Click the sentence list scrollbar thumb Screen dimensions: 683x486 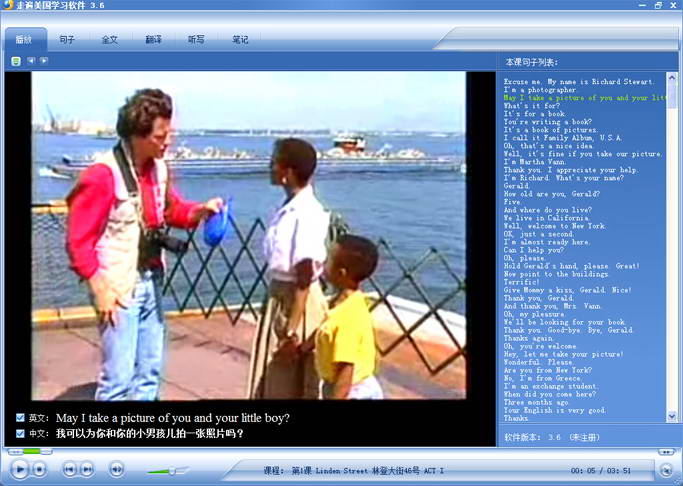[672, 96]
